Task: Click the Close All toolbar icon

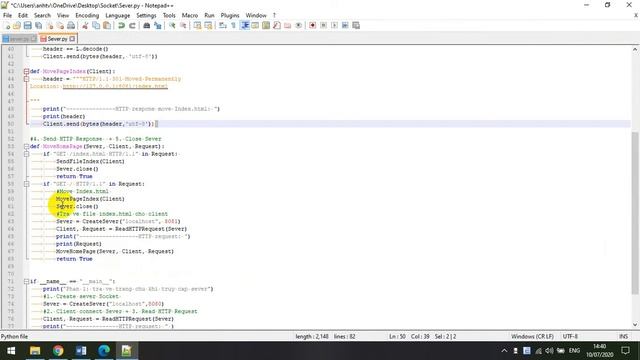Action: (60, 25)
